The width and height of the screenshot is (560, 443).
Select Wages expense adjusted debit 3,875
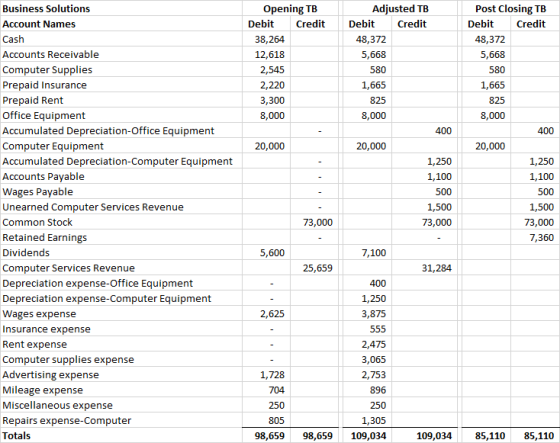click(374, 314)
